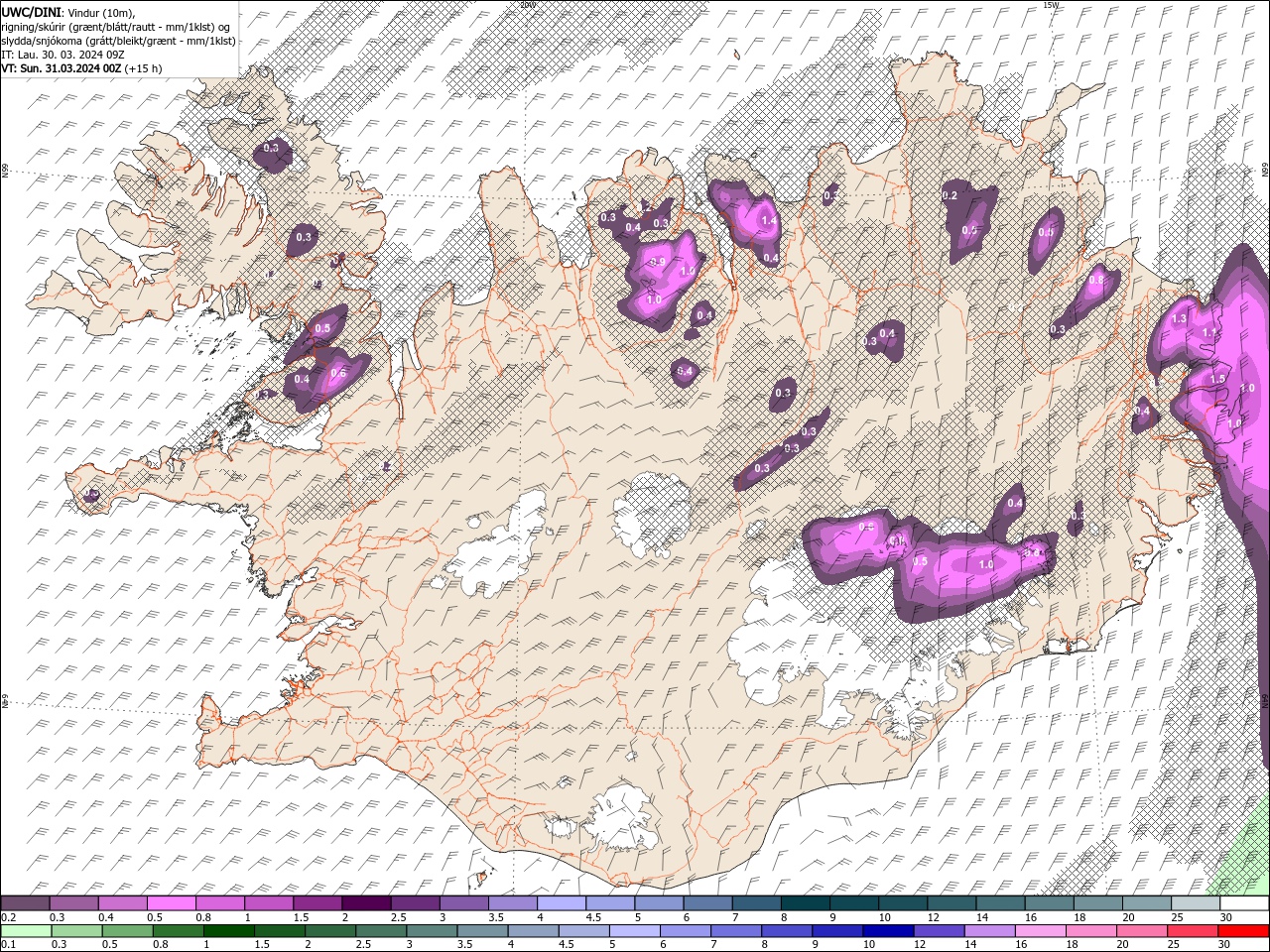
Task: Click the "1.4" snowfall value on map
Action: [x=767, y=220]
